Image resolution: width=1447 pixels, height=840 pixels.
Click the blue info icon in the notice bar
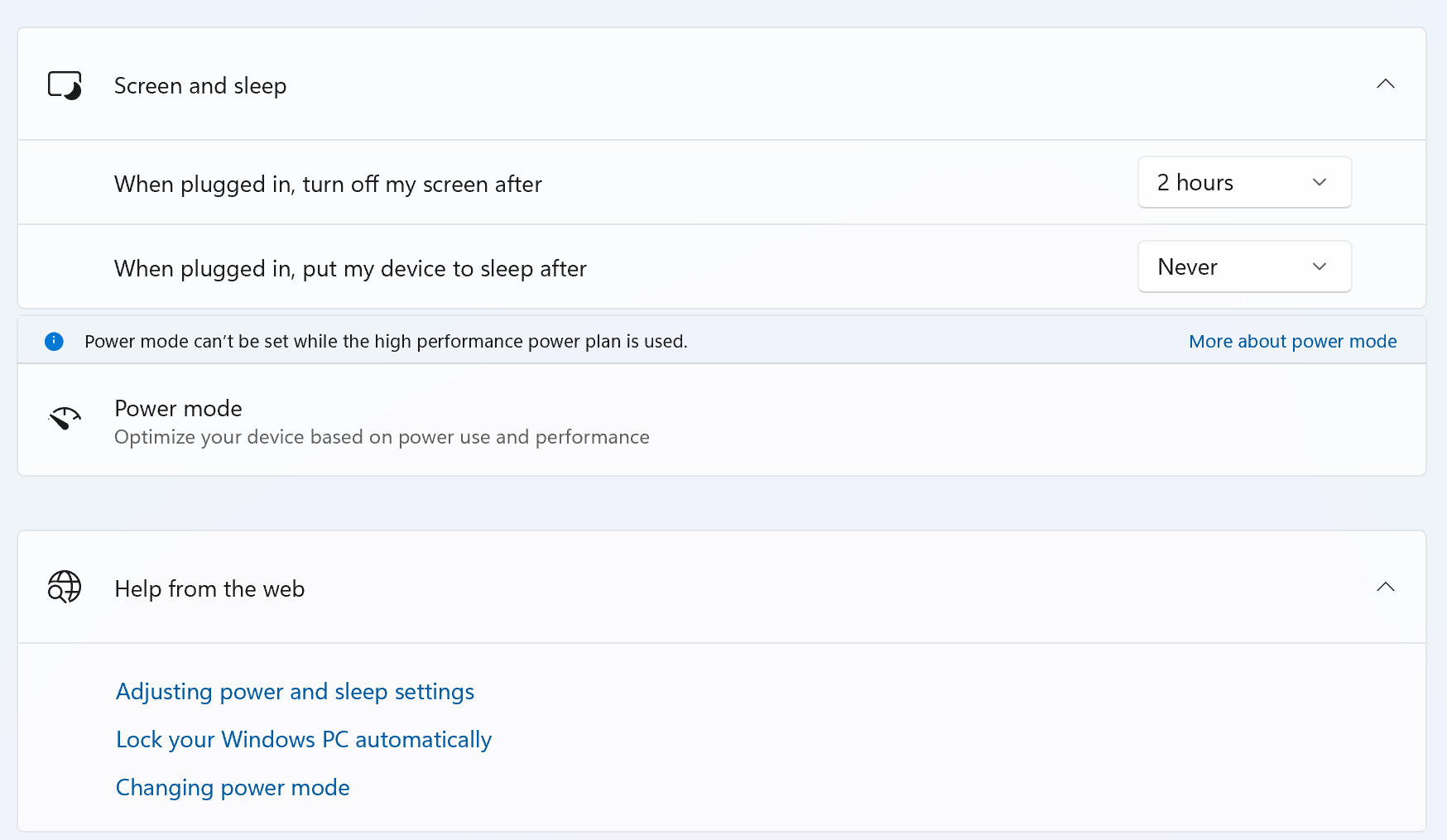tap(54, 342)
